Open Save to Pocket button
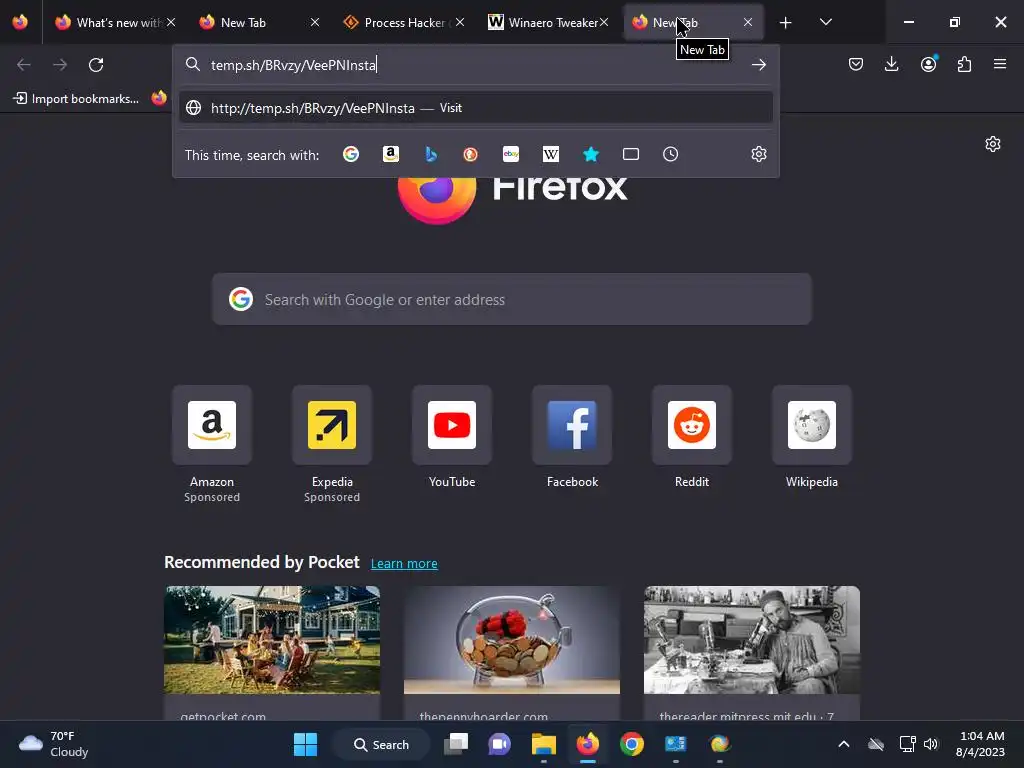 856,64
